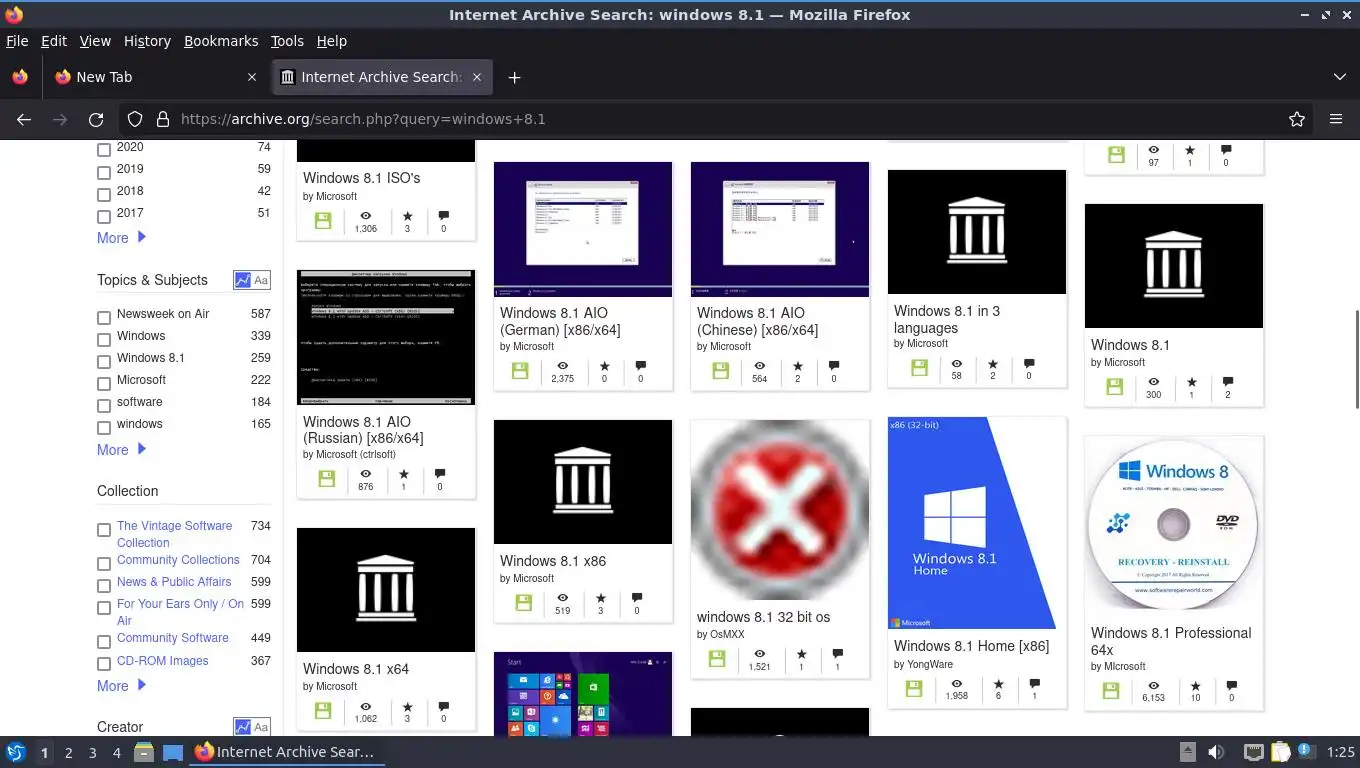
Task: Tick the Community Software collection checkbox
Action: click(104, 641)
